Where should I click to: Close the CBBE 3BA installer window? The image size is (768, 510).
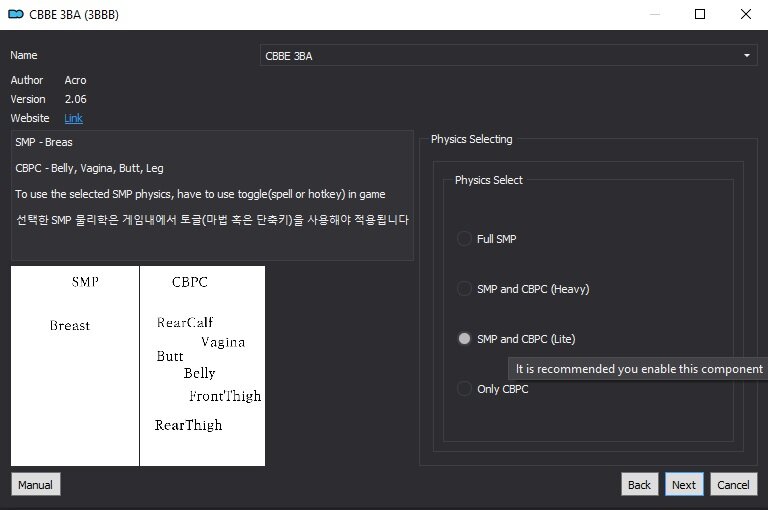coord(745,14)
